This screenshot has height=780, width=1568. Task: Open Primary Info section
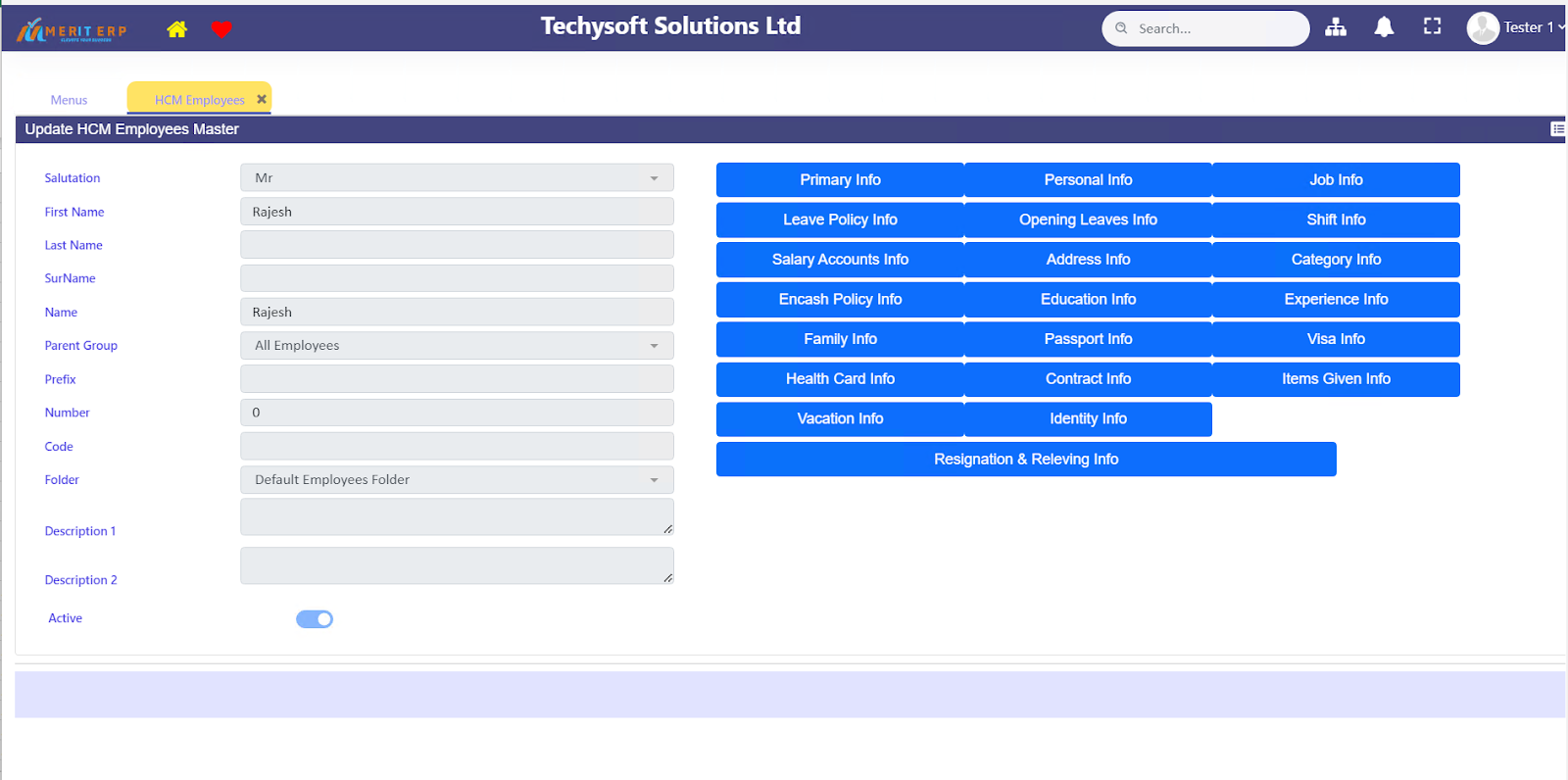pos(840,180)
